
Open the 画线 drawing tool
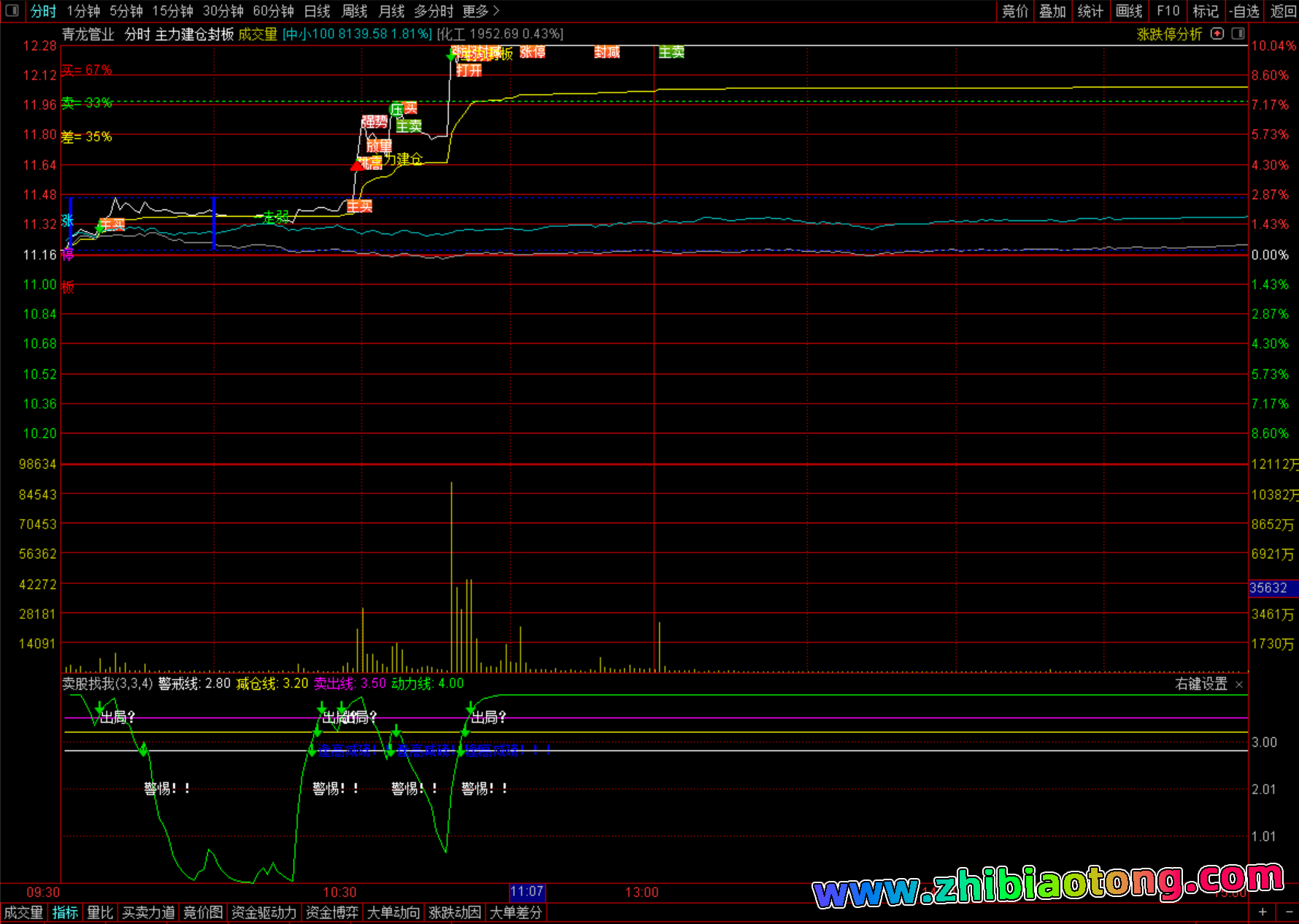[x=1129, y=11]
